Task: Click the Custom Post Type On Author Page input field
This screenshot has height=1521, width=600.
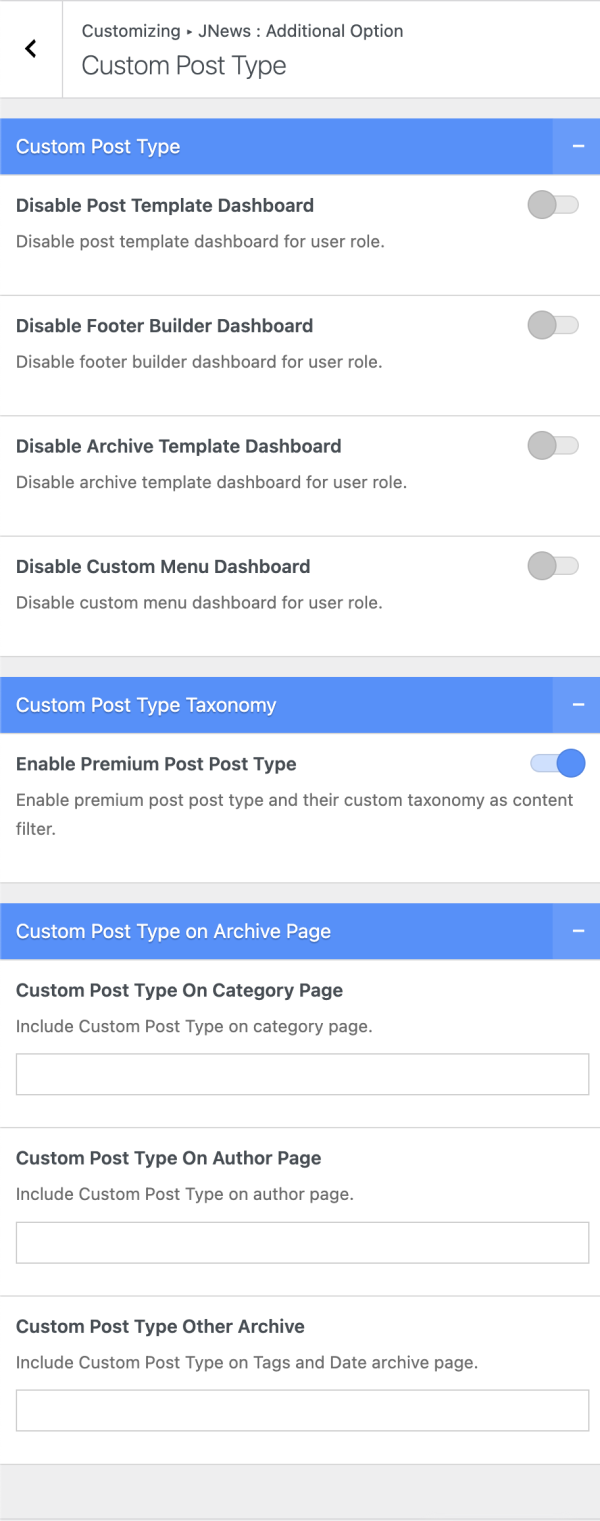Action: [x=300, y=1241]
